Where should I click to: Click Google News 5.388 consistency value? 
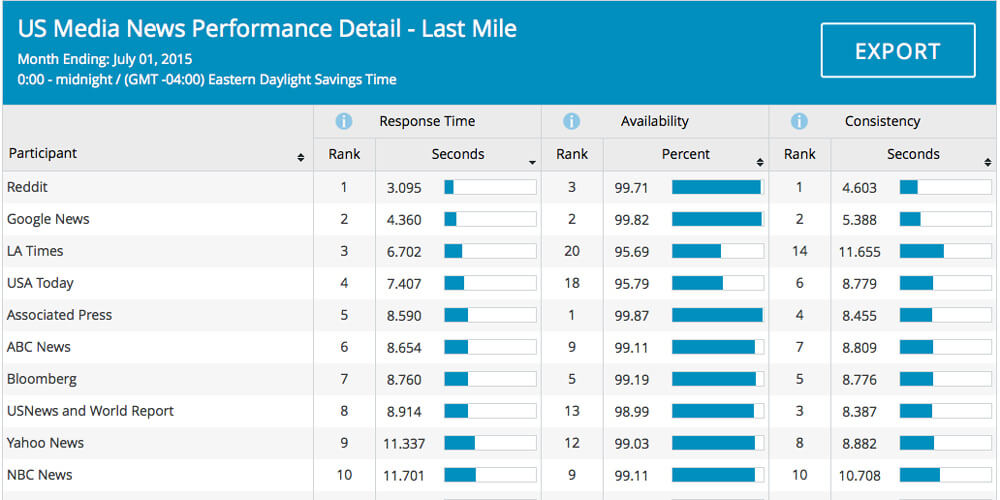point(859,220)
